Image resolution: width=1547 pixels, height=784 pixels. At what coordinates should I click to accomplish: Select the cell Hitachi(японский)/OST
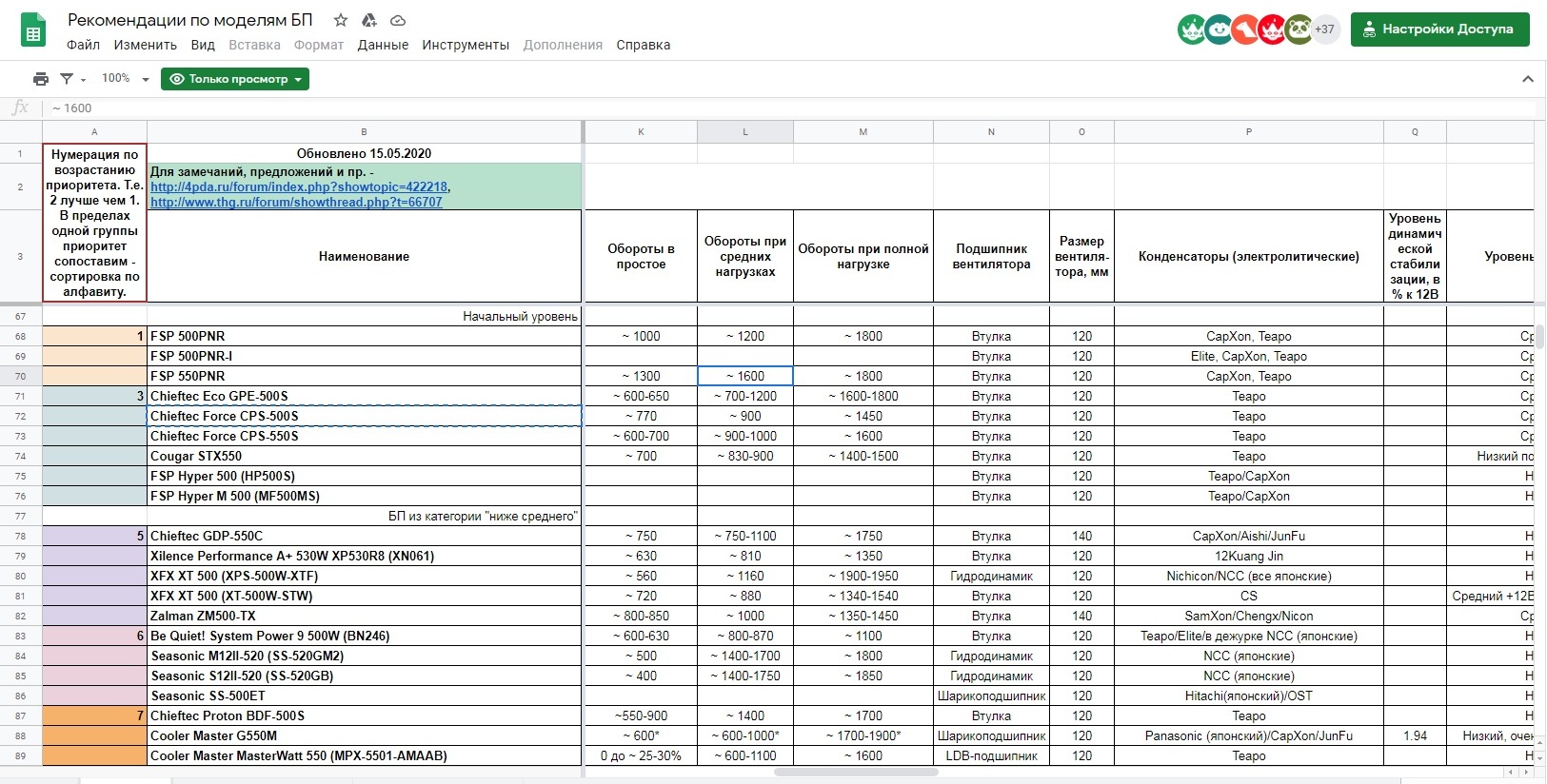[1249, 696]
